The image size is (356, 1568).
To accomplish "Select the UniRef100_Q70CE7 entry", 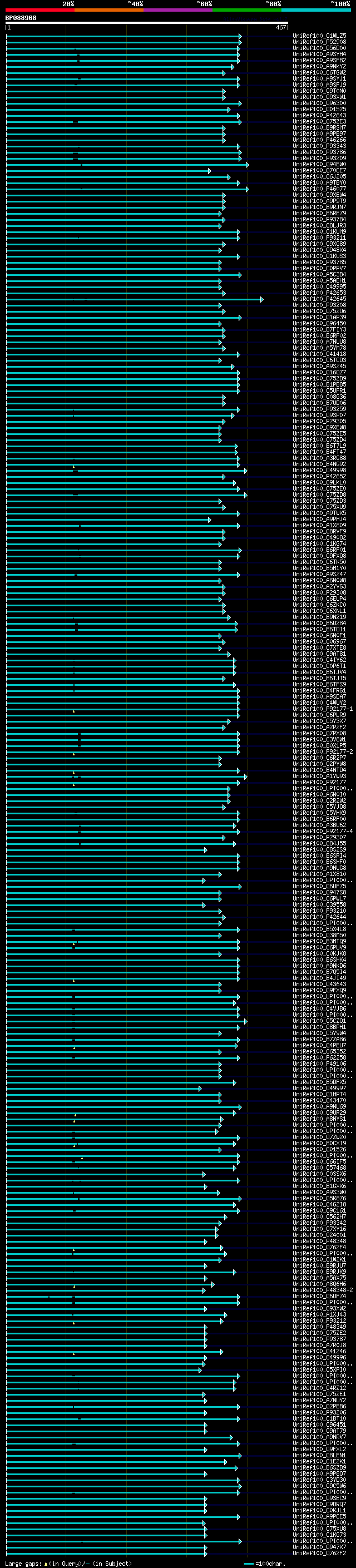I will (x=319, y=170).
